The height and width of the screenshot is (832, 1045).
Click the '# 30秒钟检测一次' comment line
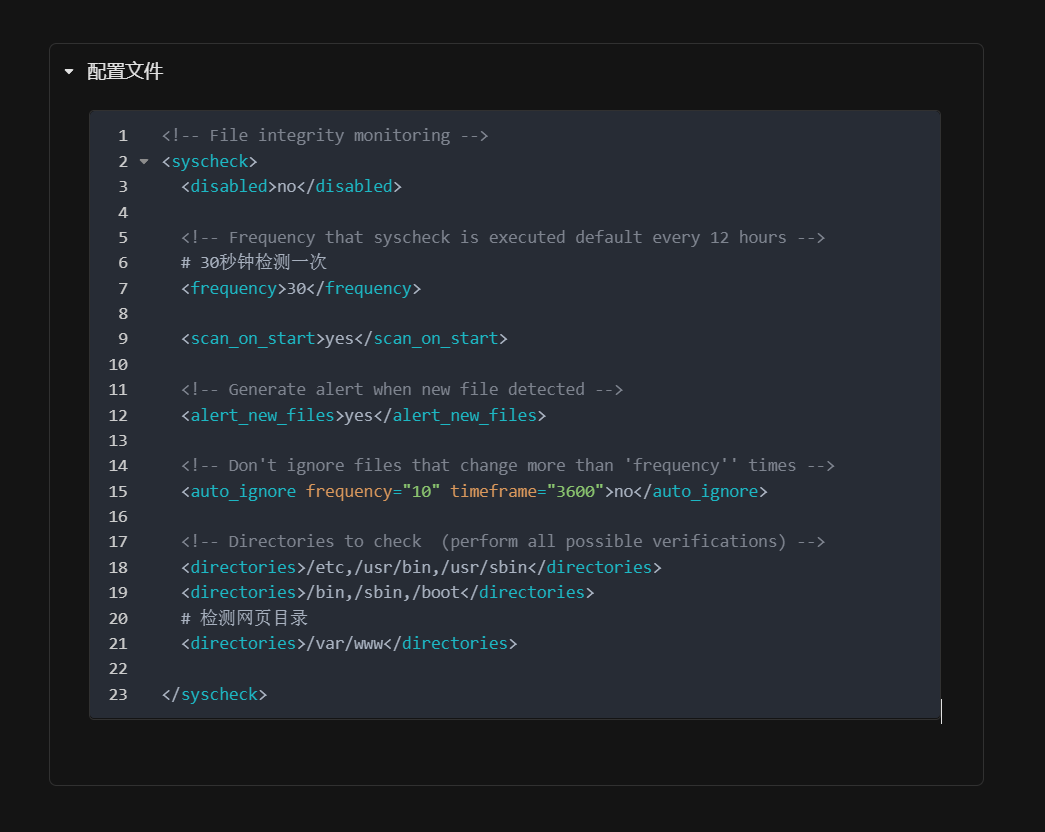pos(254,263)
